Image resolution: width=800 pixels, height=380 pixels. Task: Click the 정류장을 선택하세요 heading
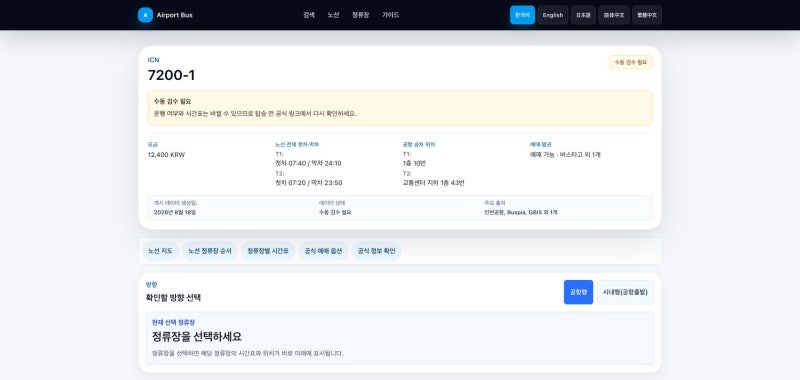(197, 337)
